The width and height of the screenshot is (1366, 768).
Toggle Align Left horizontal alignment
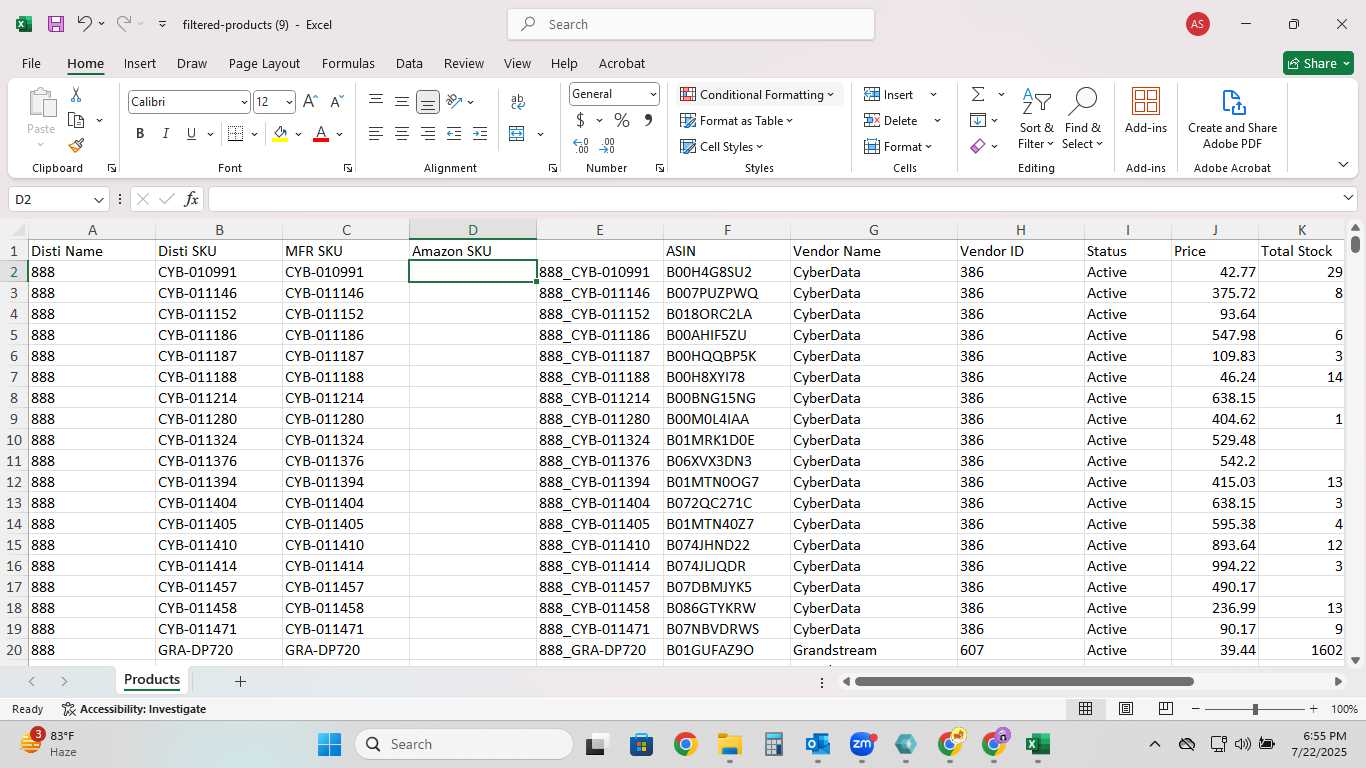pyautogui.click(x=376, y=134)
